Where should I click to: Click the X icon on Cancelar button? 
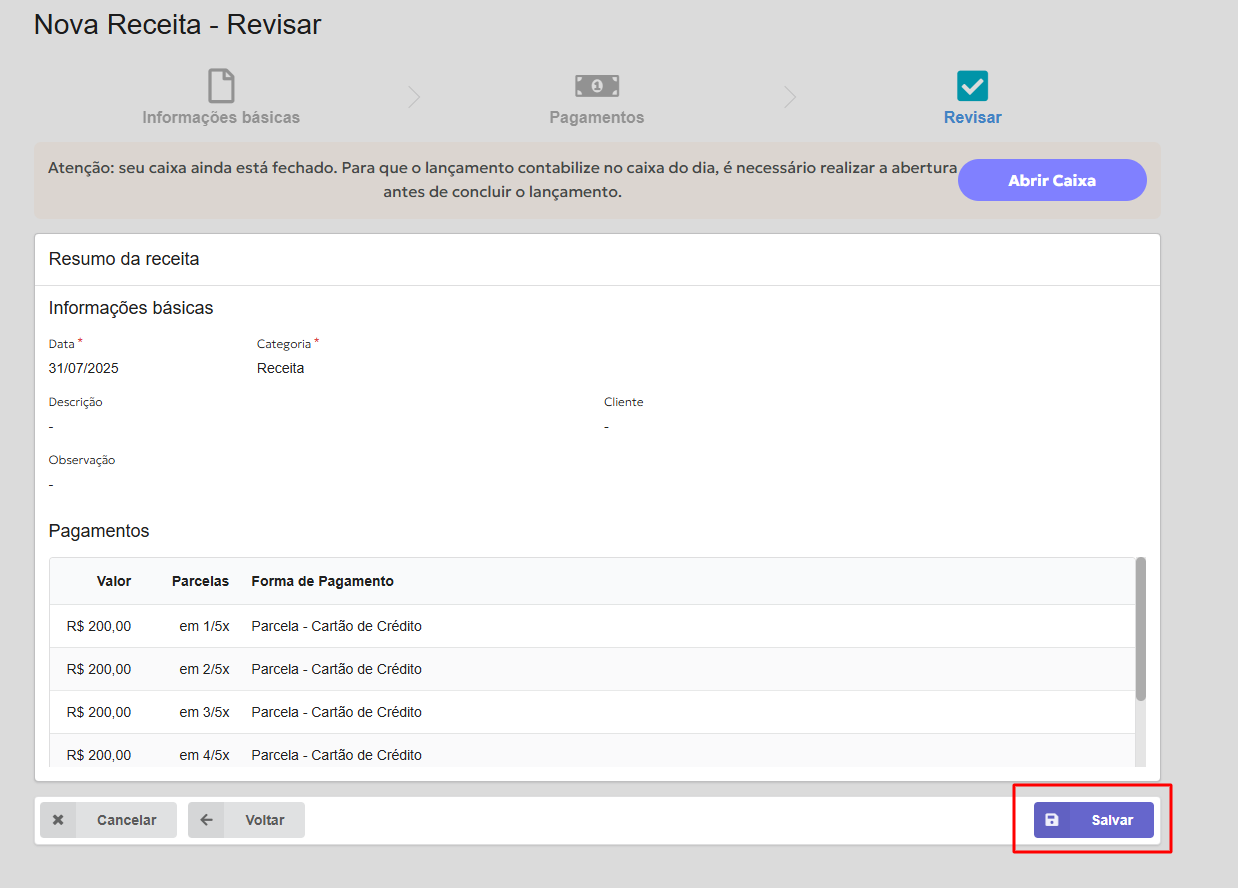pyautogui.click(x=58, y=820)
